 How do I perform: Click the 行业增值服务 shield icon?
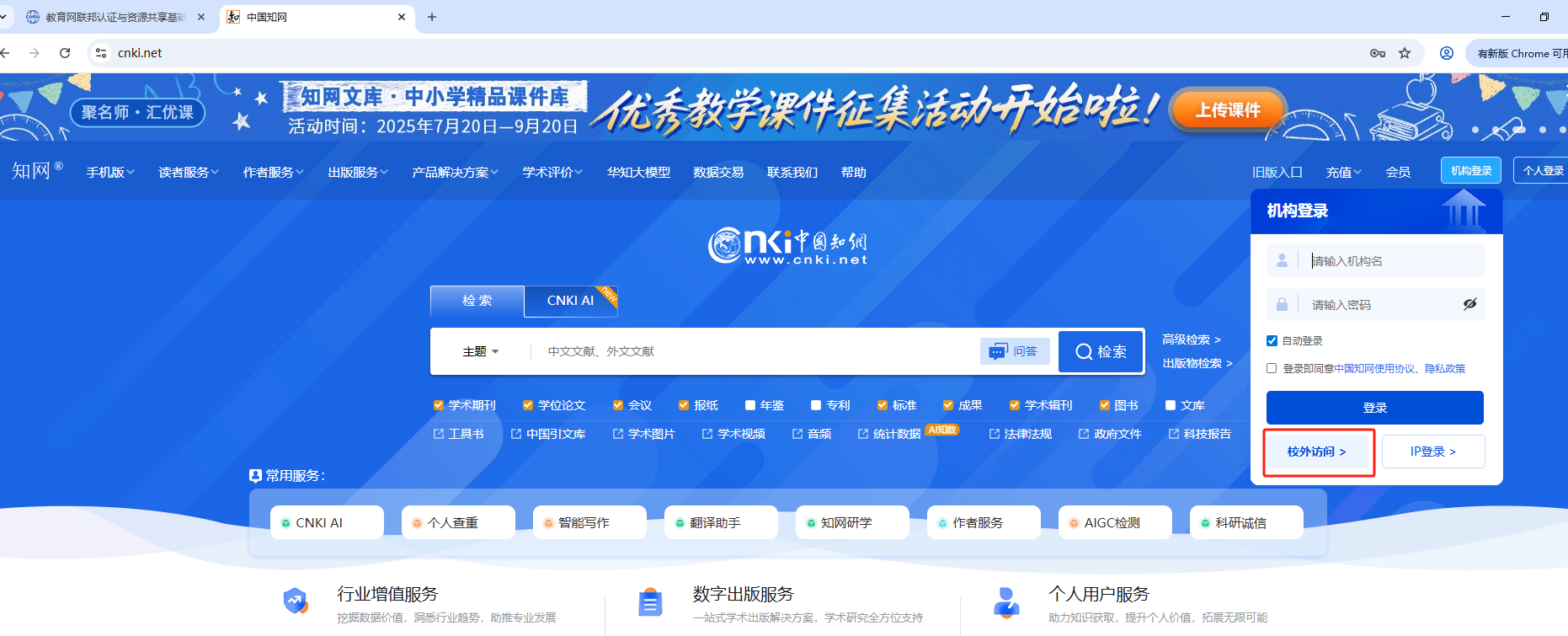(296, 601)
